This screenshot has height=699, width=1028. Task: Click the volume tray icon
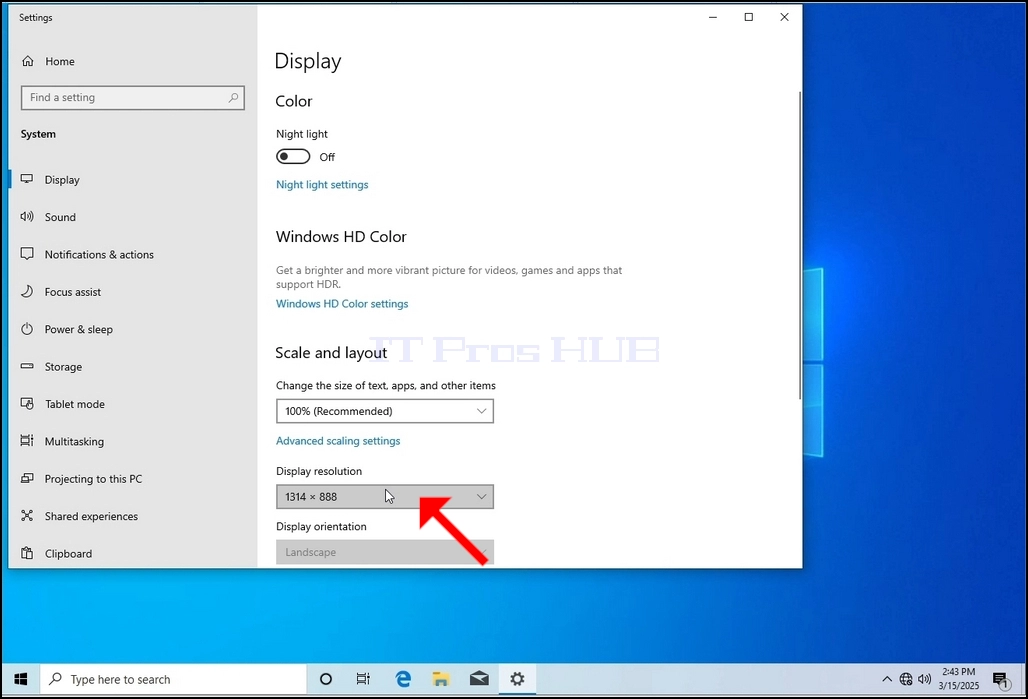click(924, 679)
